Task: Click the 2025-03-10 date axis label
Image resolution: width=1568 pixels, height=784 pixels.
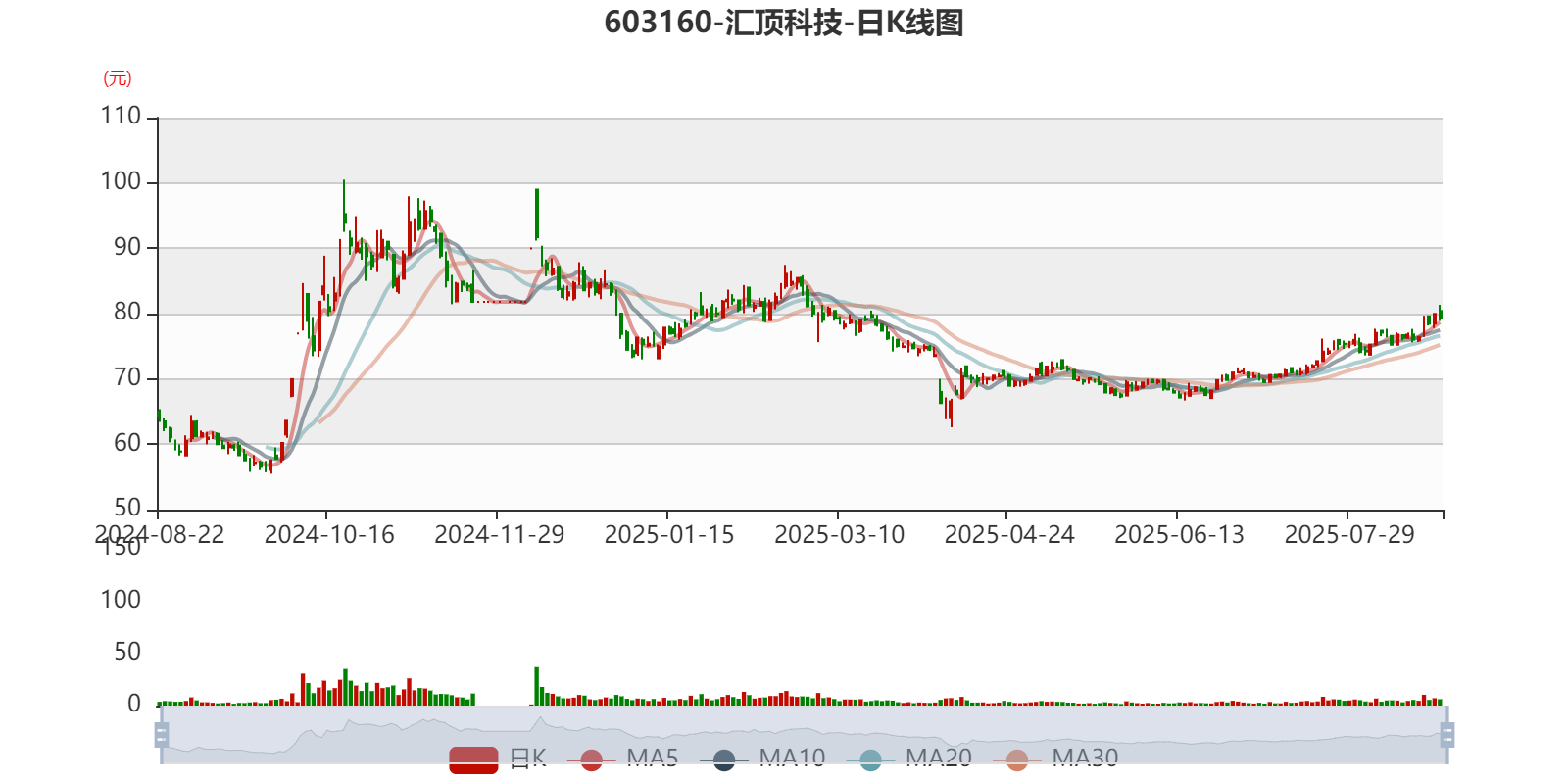Action: (840, 535)
